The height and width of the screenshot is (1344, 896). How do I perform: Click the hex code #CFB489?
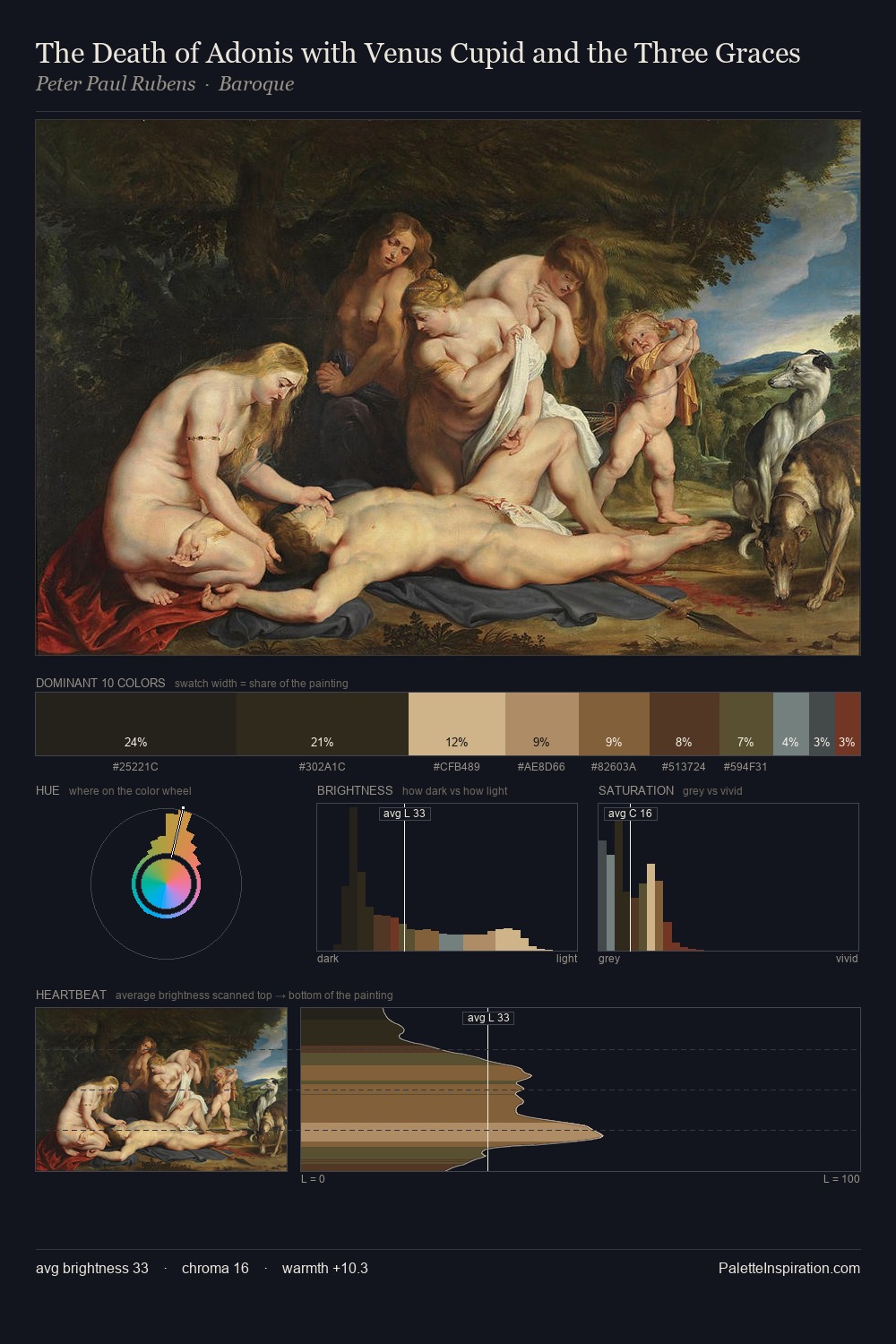coord(456,767)
